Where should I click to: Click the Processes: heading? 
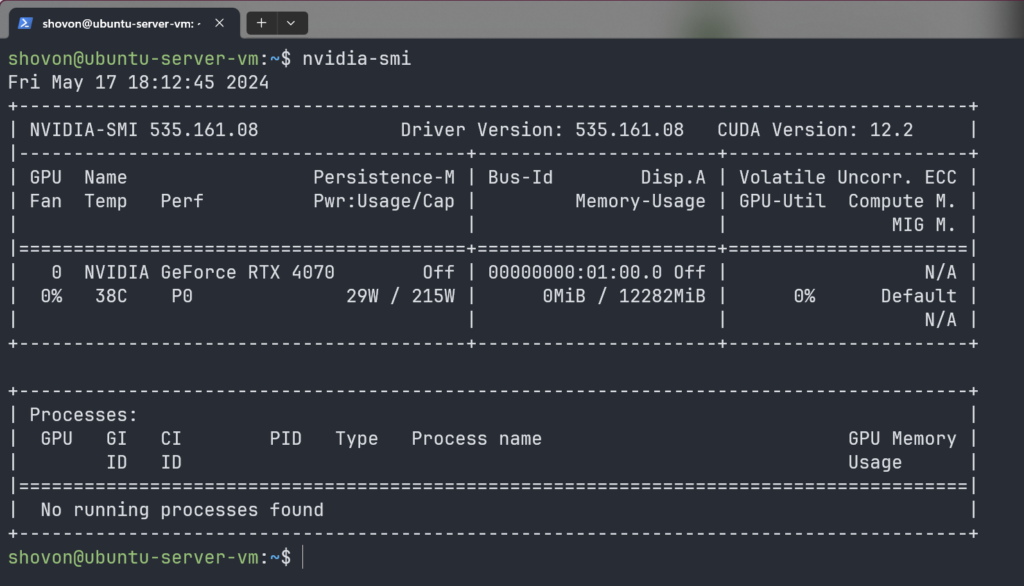click(84, 415)
